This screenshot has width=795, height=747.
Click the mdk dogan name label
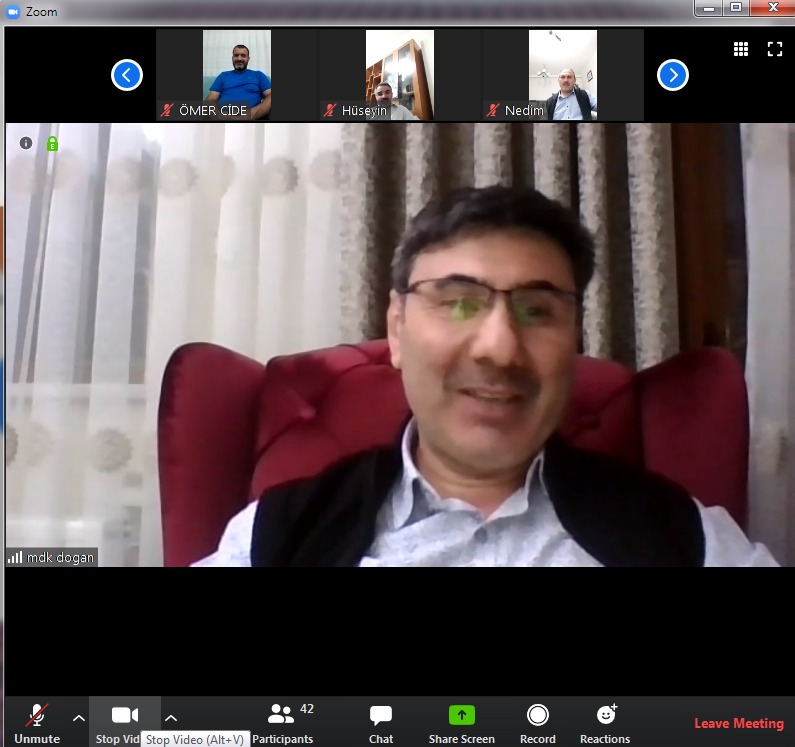[60, 558]
